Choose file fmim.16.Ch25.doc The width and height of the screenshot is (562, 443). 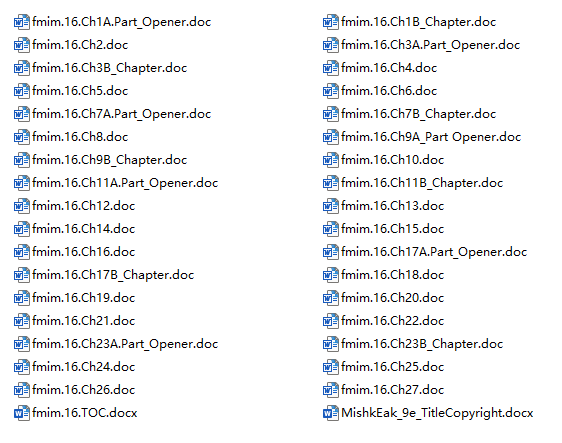pos(392,367)
